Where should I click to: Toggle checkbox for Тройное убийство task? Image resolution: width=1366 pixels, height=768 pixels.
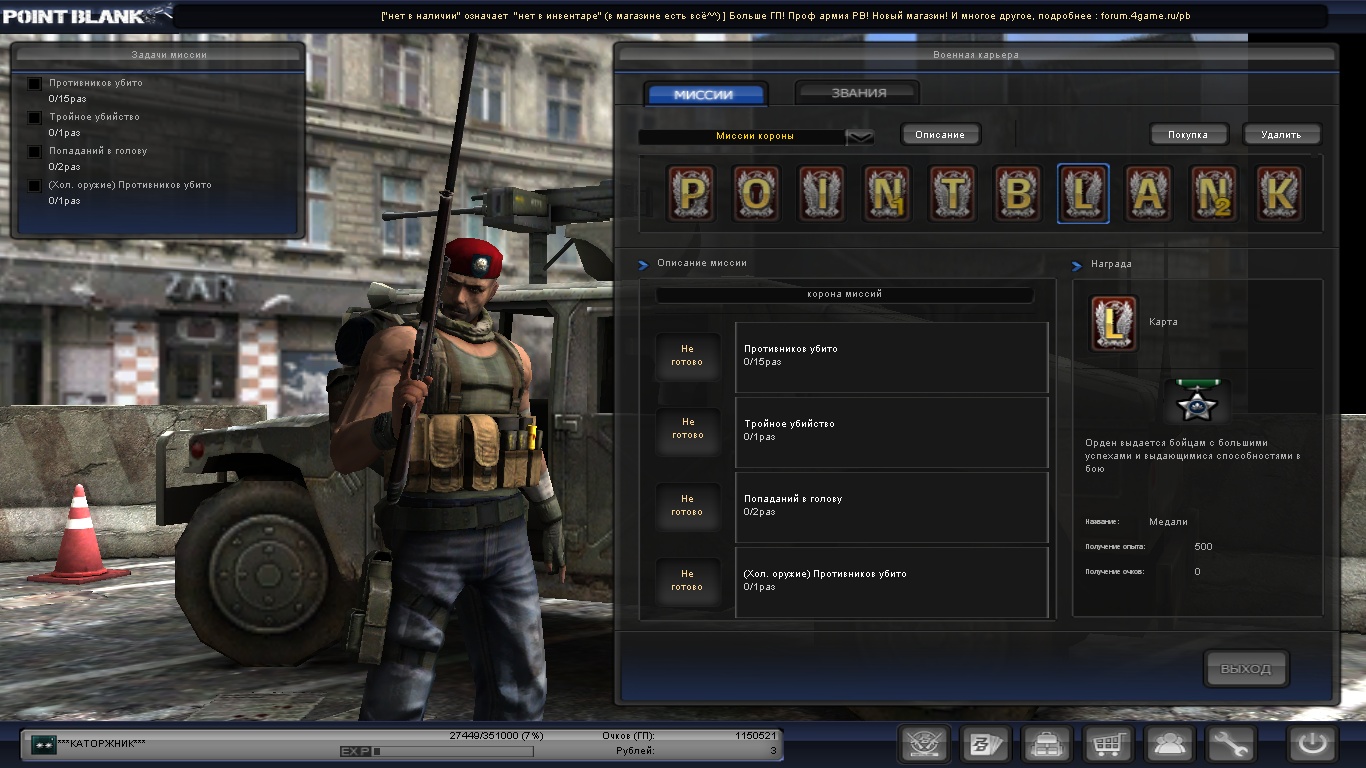35,118
